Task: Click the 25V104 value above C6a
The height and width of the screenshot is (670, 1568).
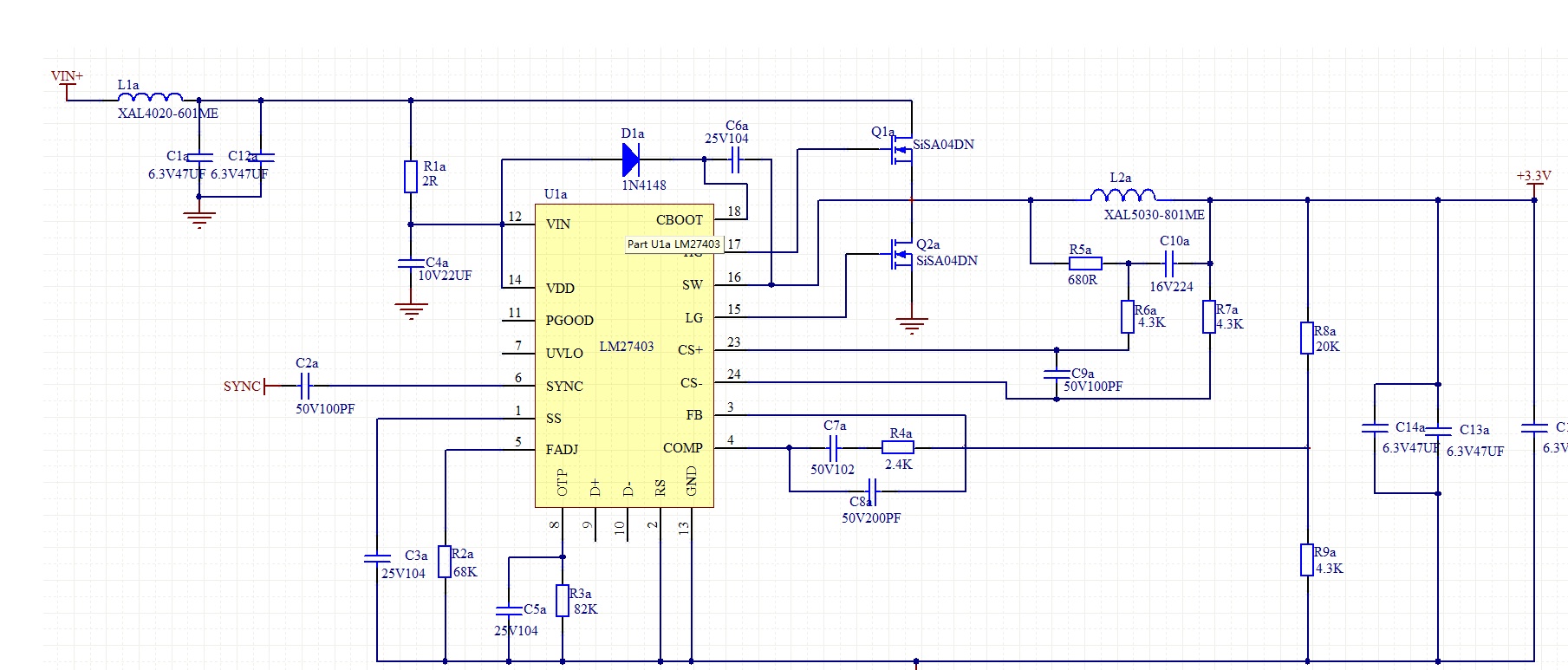Action: coord(726,139)
